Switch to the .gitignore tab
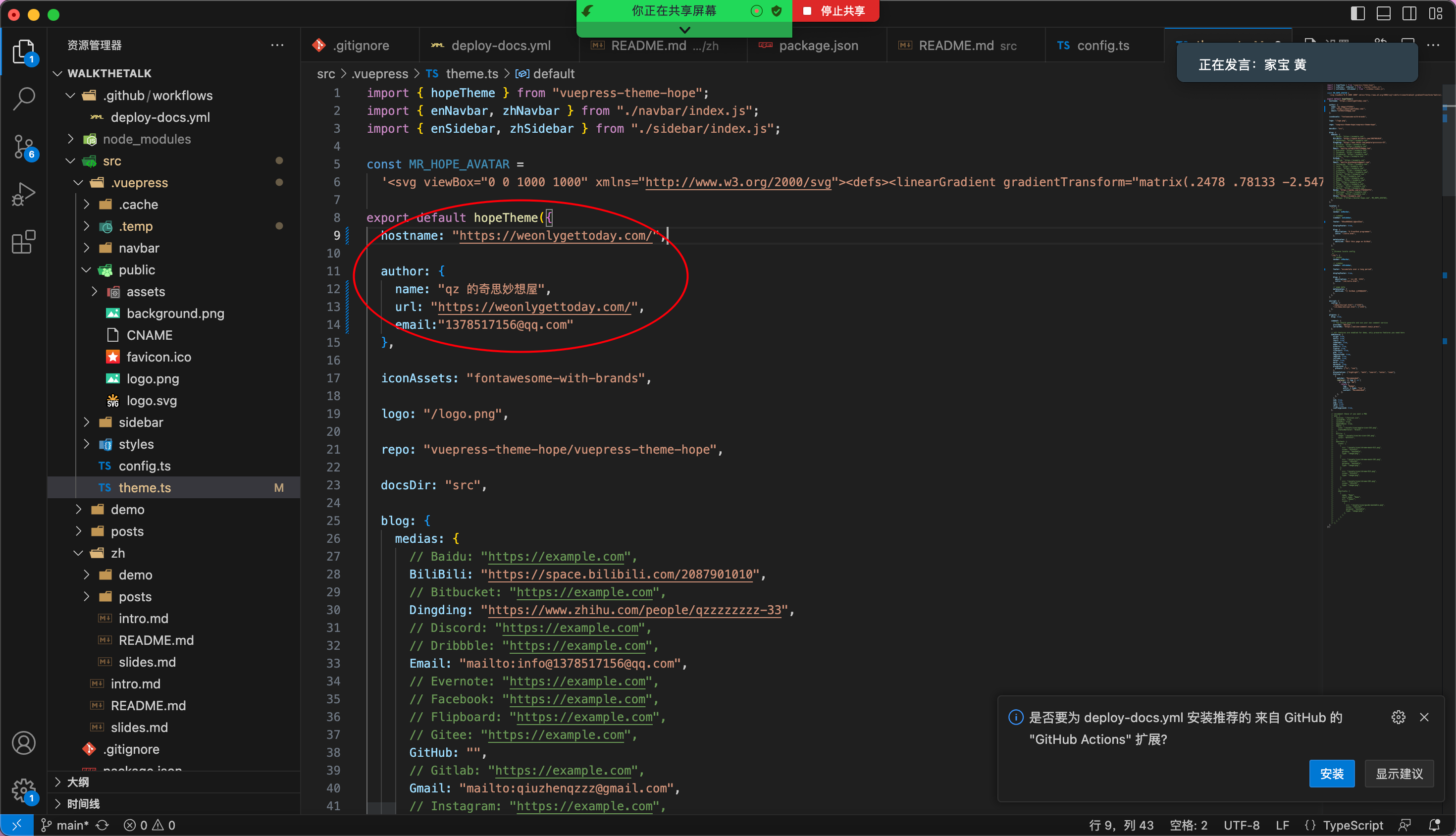Viewport: 1456px width, 836px height. click(360, 45)
